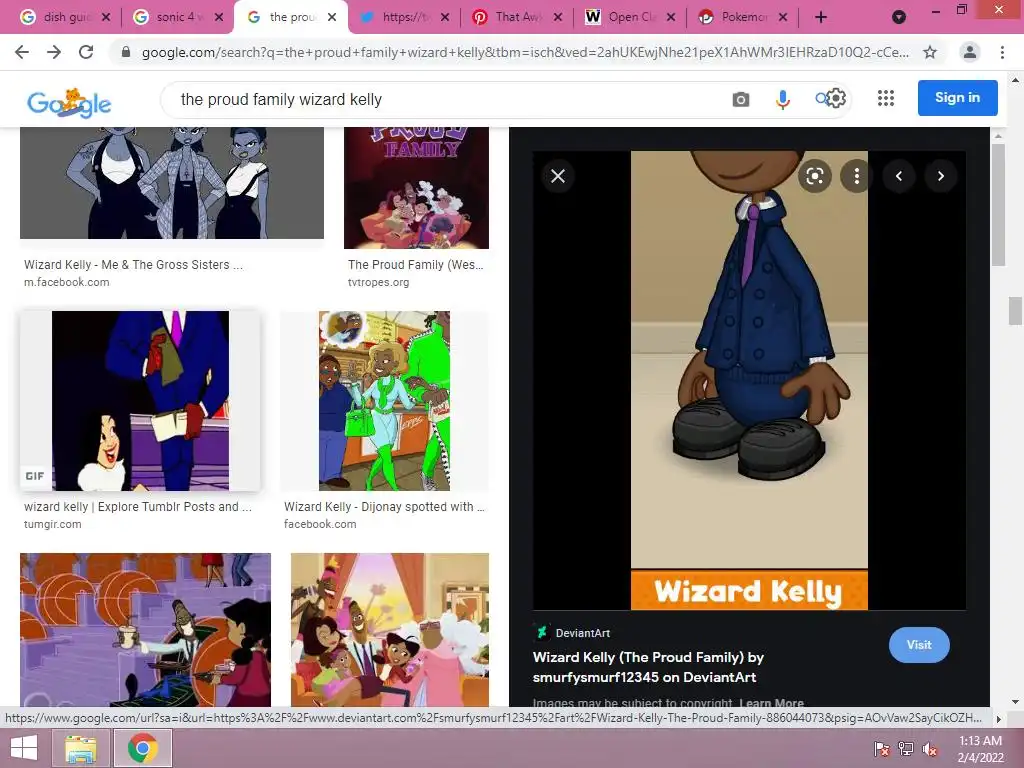
Task: Select the thumbnail with orange basketballs
Action: [x=146, y=630]
